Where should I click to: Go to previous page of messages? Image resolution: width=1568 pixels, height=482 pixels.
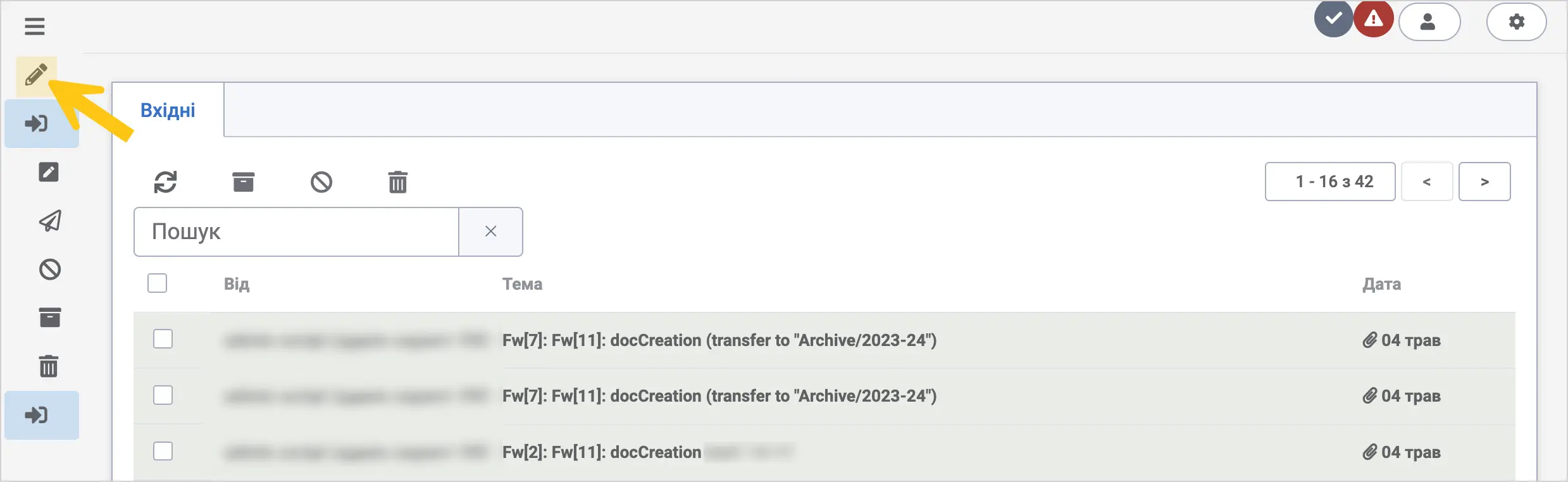point(1427,182)
